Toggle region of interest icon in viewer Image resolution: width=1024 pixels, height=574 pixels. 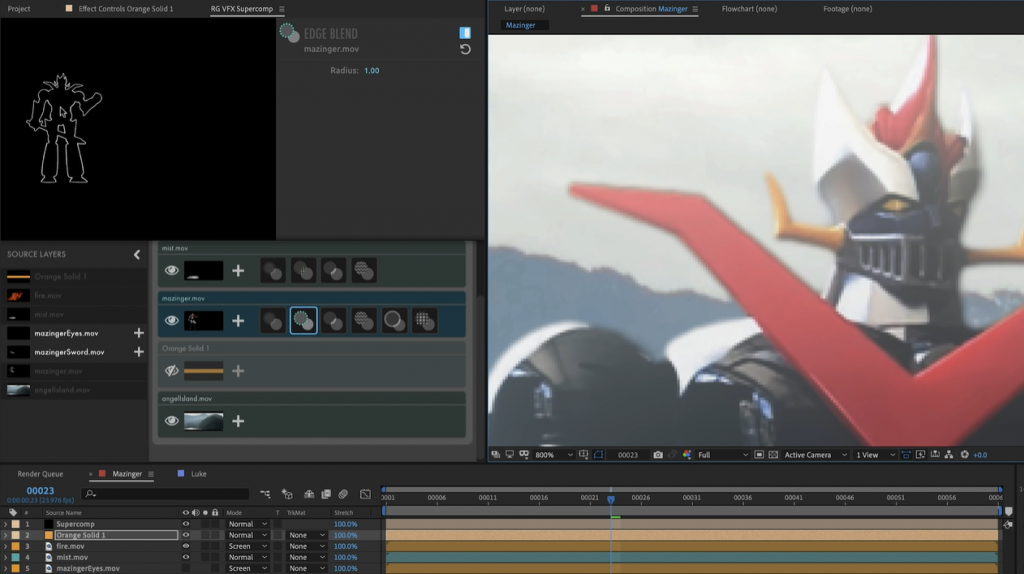click(x=759, y=455)
